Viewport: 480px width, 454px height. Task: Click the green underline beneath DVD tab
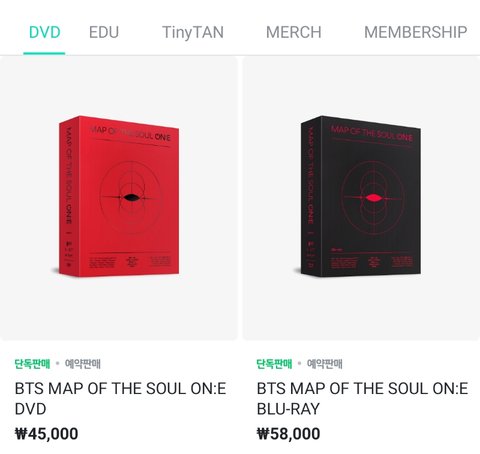44,53
